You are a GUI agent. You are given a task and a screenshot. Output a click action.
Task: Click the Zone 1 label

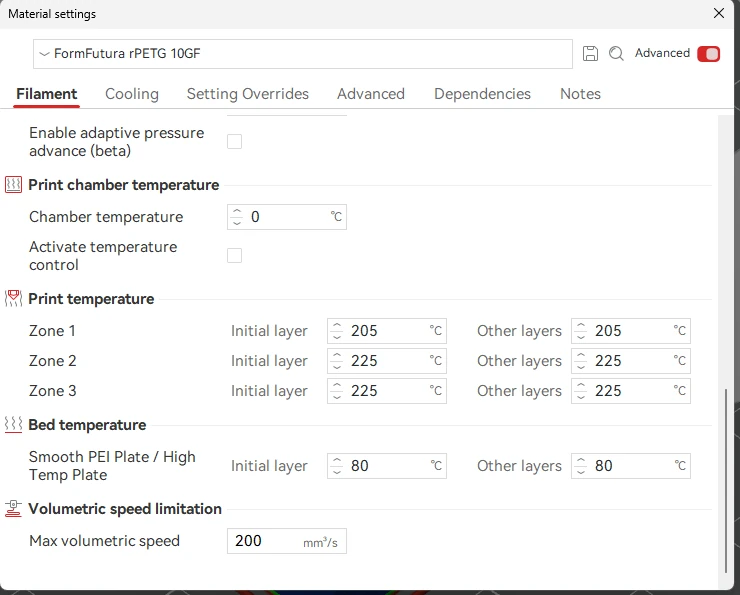click(52, 331)
